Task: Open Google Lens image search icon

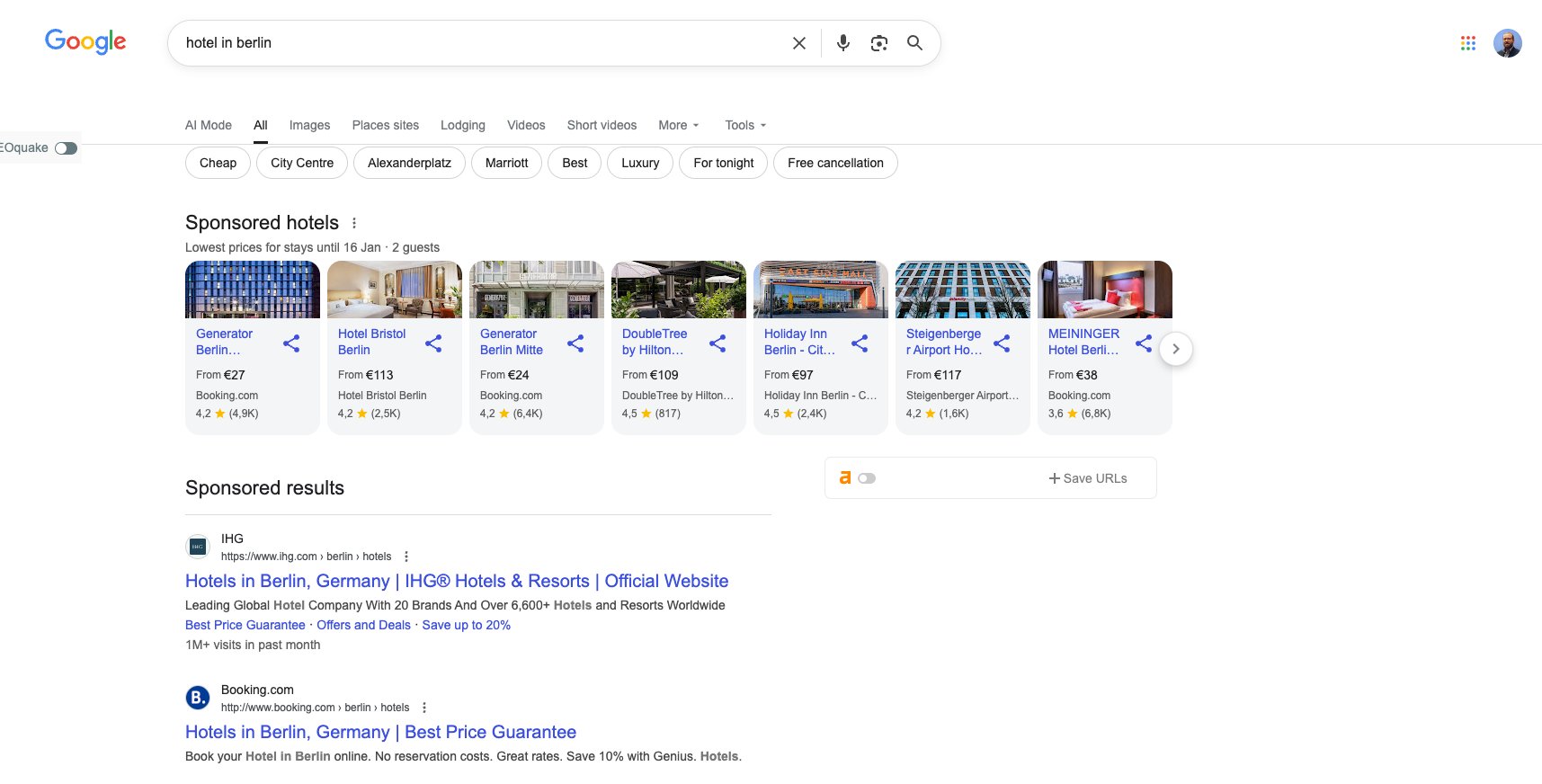Action: pyautogui.click(x=878, y=43)
